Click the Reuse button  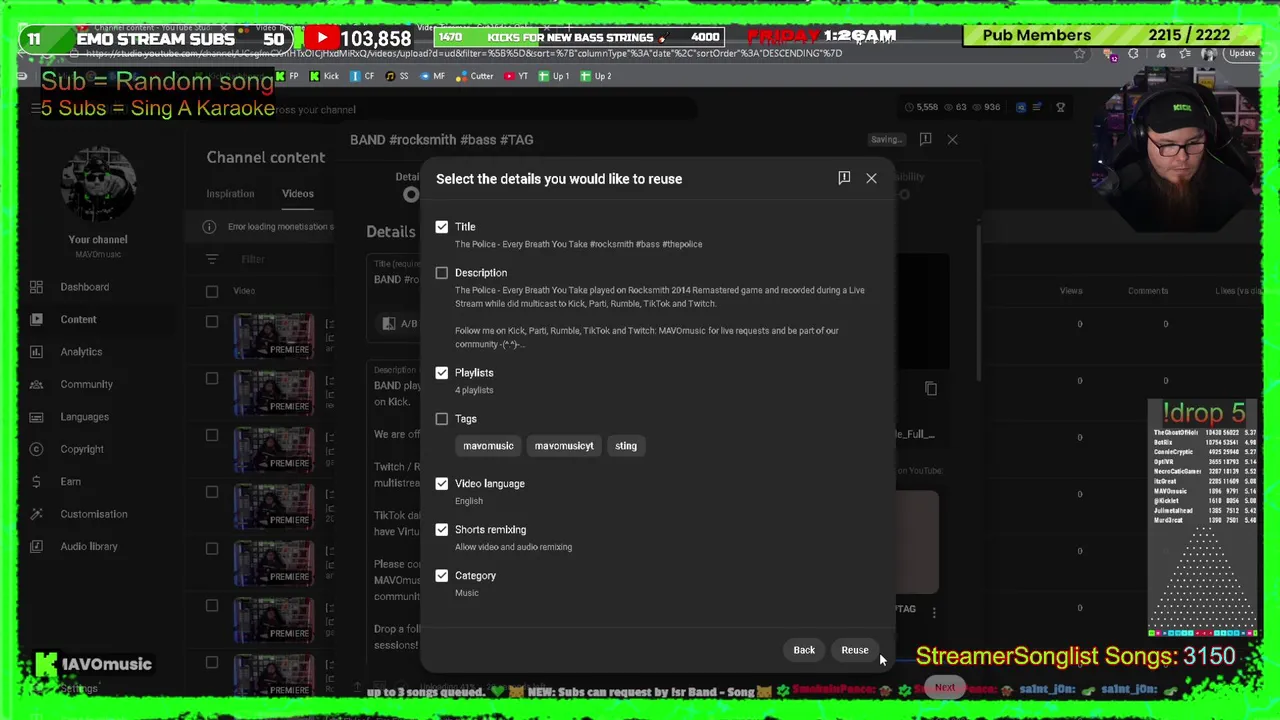(x=855, y=650)
